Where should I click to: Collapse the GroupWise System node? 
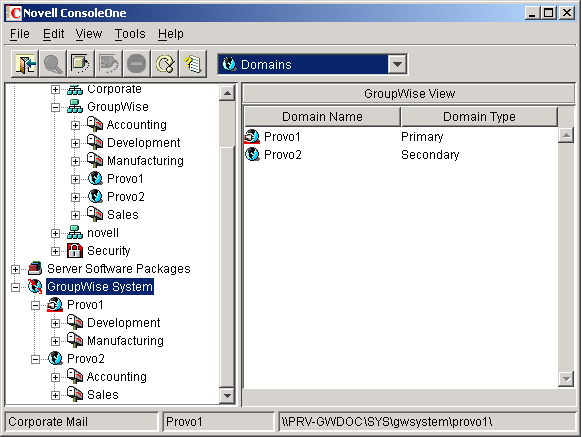tap(15, 287)
